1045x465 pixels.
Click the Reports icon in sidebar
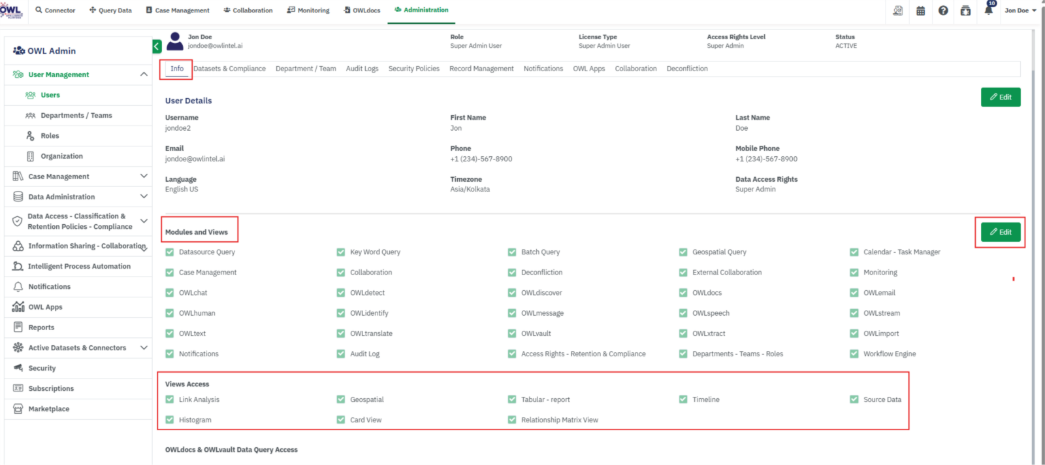(x=19, y=327)
